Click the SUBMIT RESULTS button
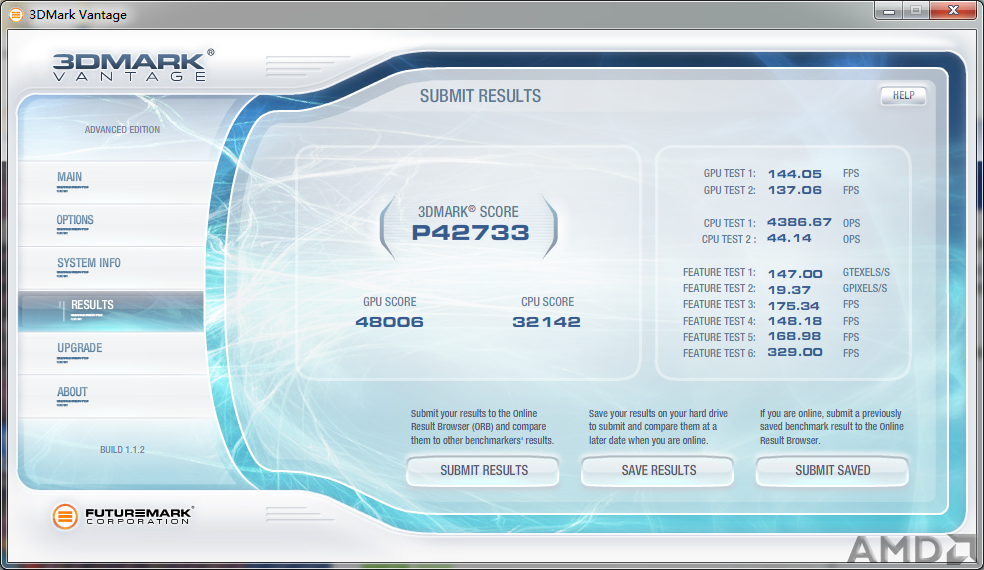Screen dimensions: 984x570 [483, 471]
